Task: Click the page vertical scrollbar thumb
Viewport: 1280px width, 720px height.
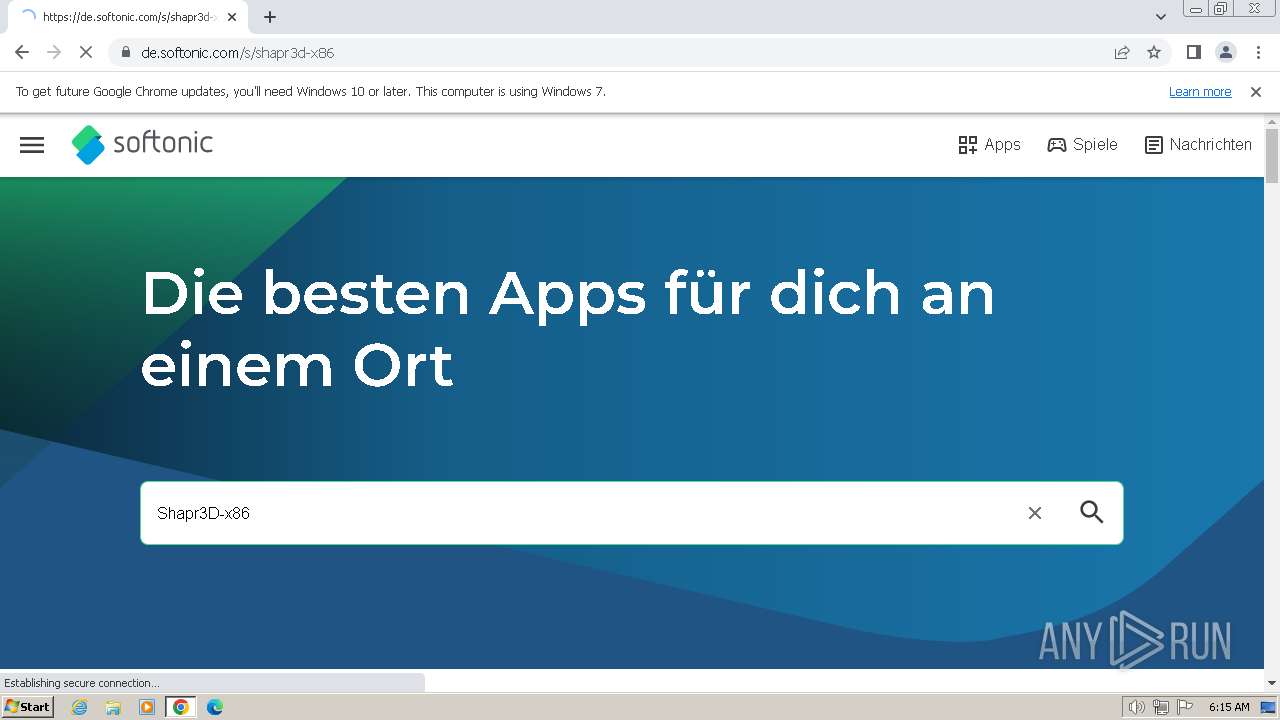Action: (x=1272, y=156)
